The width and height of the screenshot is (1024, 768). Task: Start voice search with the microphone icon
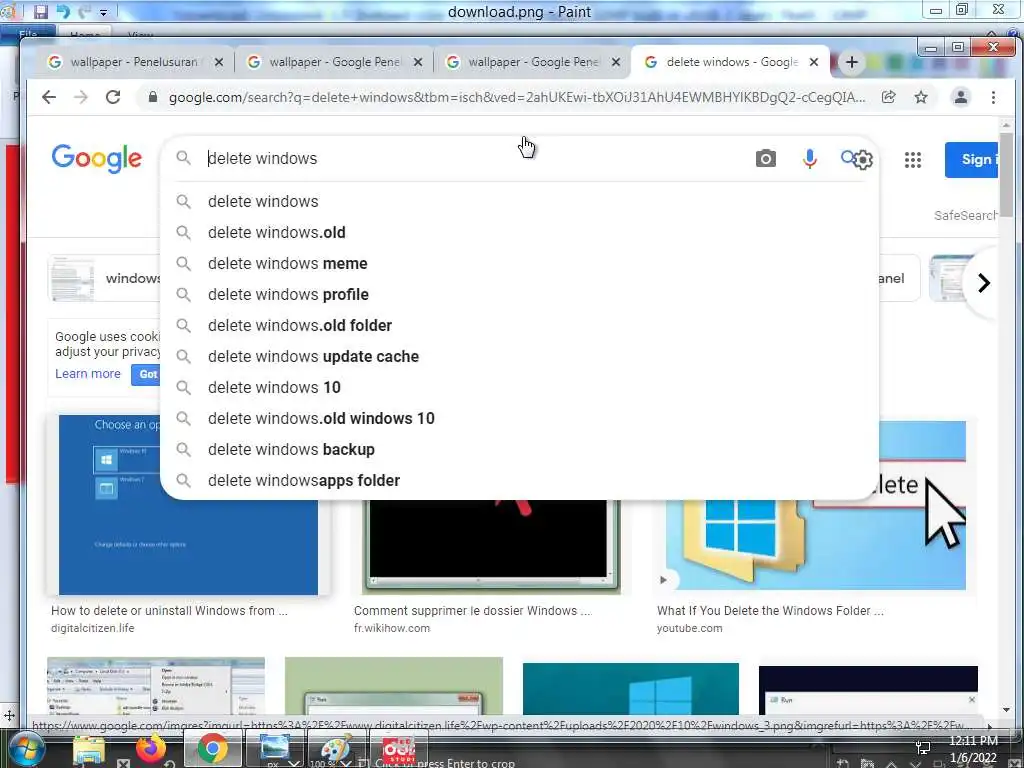tap(809, 159)
